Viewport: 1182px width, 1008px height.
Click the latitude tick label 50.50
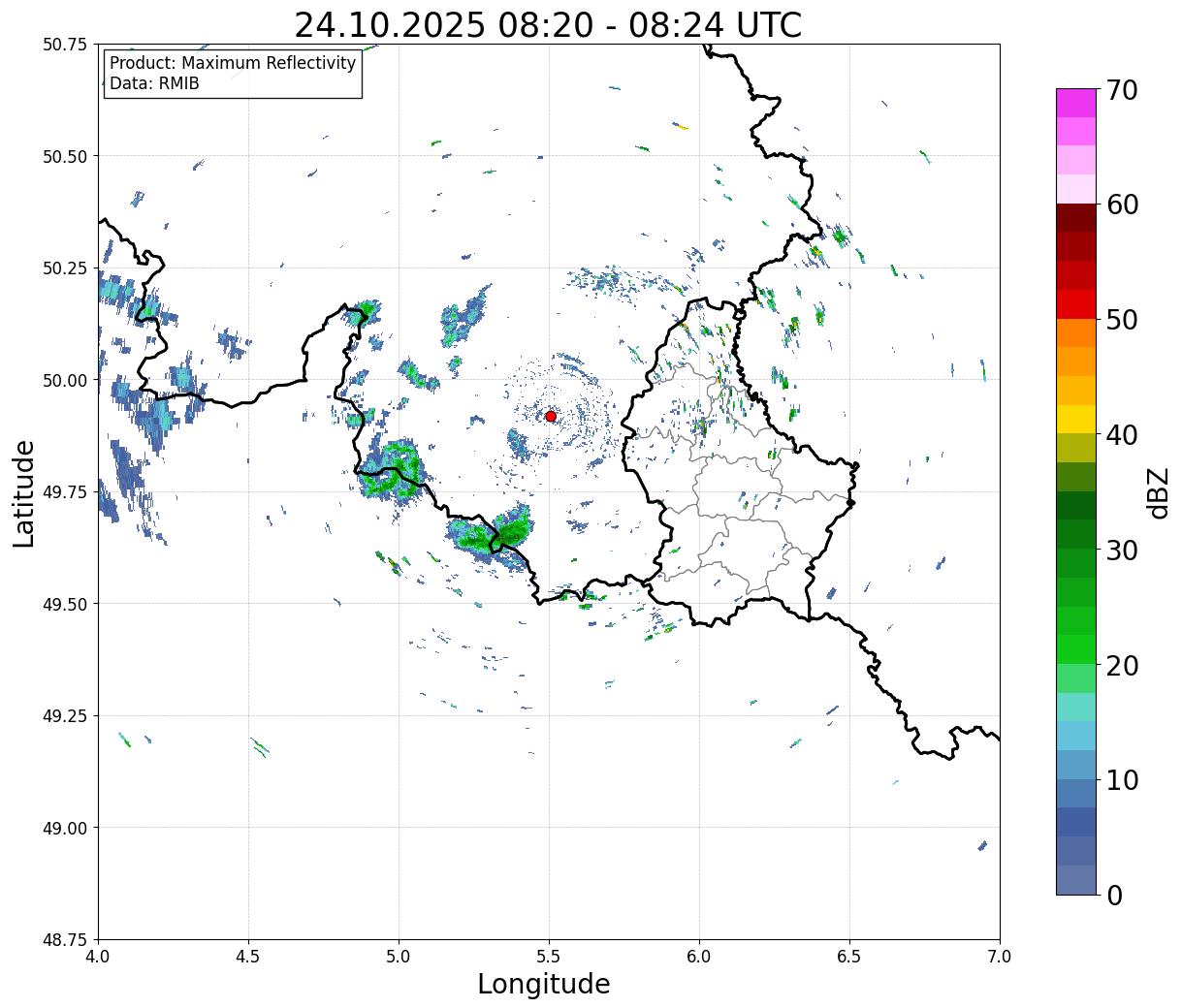pyautogui.click(x=65, y=156)
